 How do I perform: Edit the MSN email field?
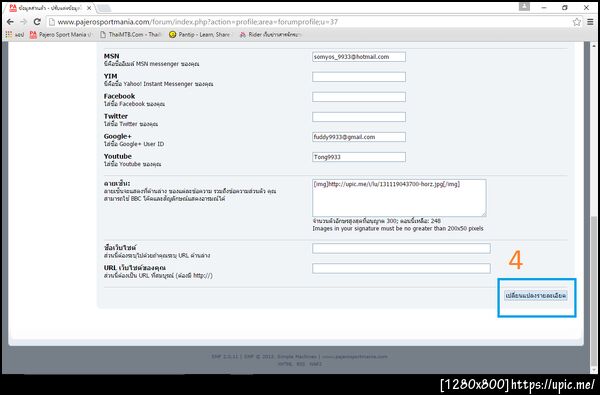tap(359, 57)
